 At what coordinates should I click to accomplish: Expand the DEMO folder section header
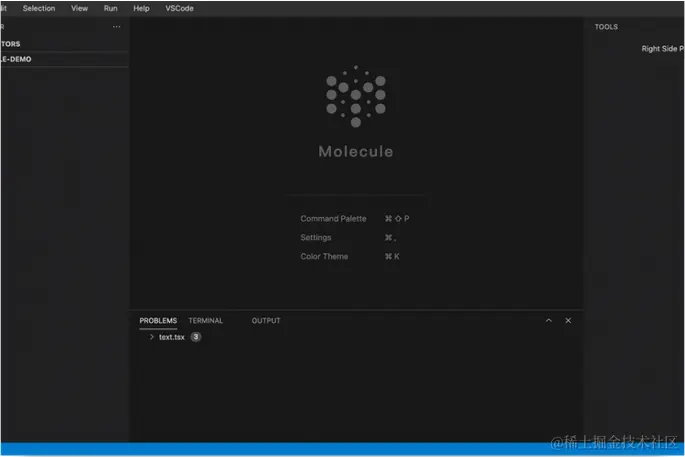(x=64, y=59)
